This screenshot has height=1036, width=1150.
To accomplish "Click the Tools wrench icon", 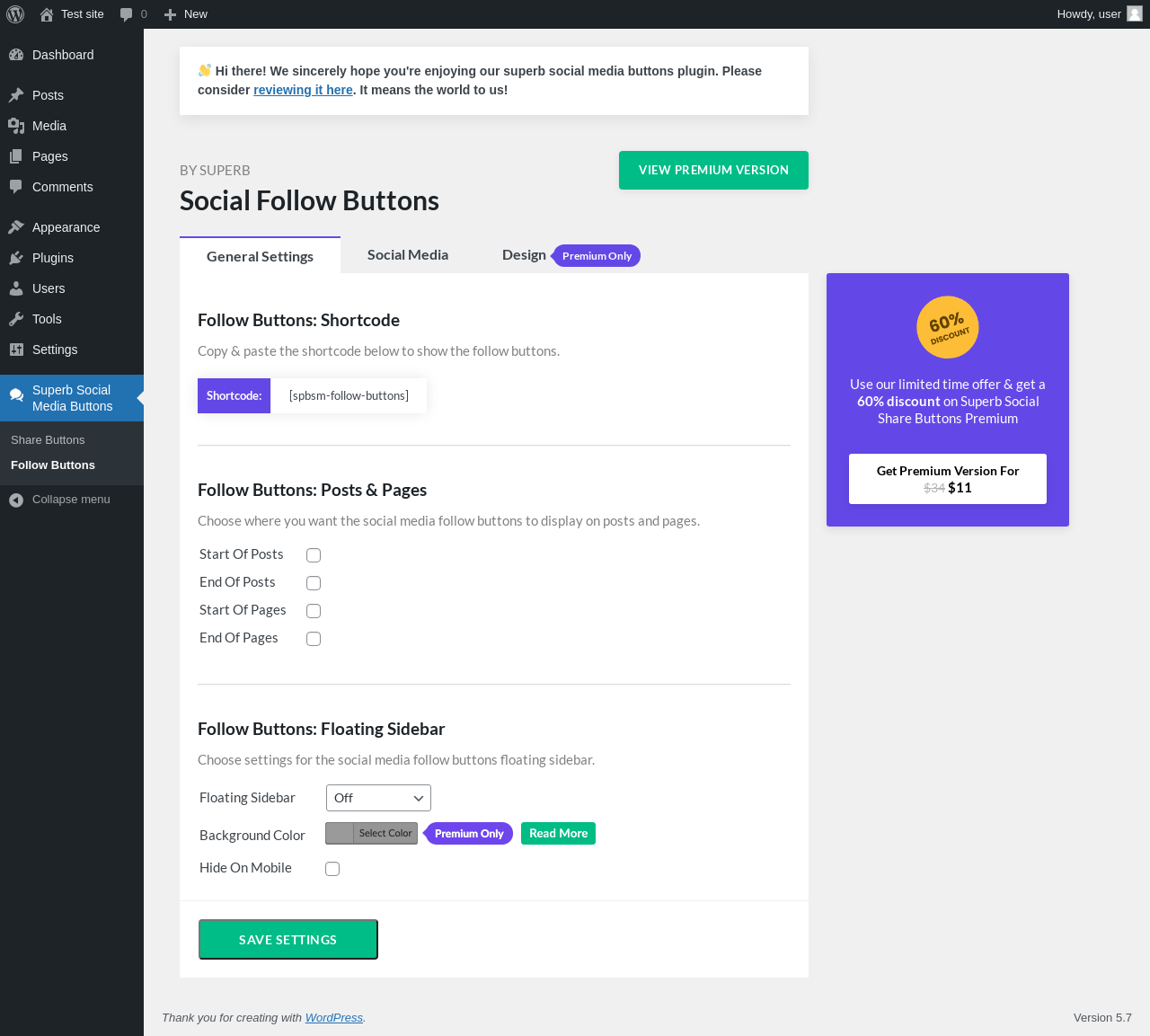I will [x=16, y=319].
